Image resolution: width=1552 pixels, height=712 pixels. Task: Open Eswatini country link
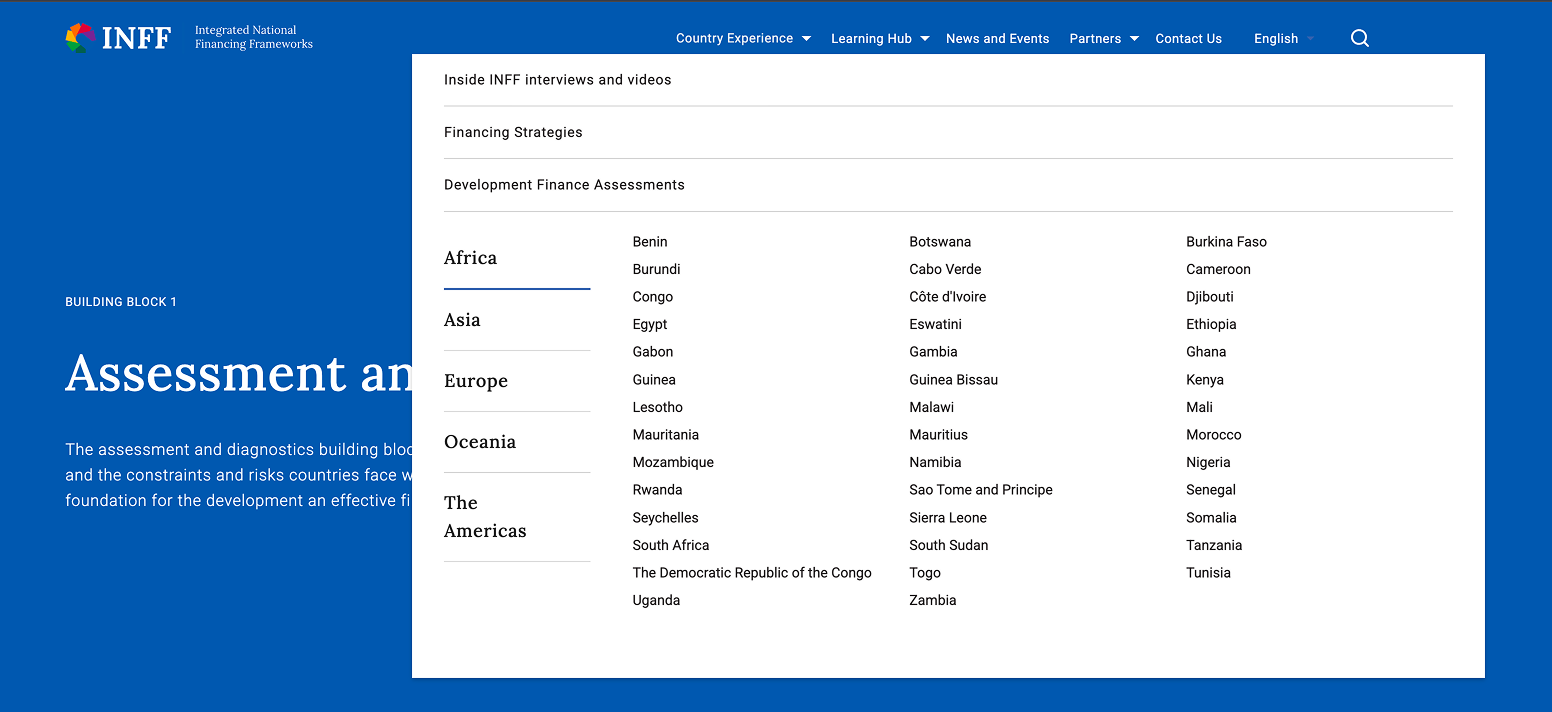[x=935, y=324]
